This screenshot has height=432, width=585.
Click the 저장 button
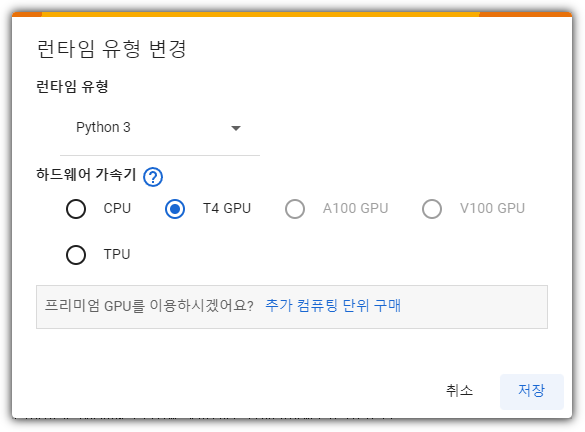pyautogui.click(x=532, y=391)
